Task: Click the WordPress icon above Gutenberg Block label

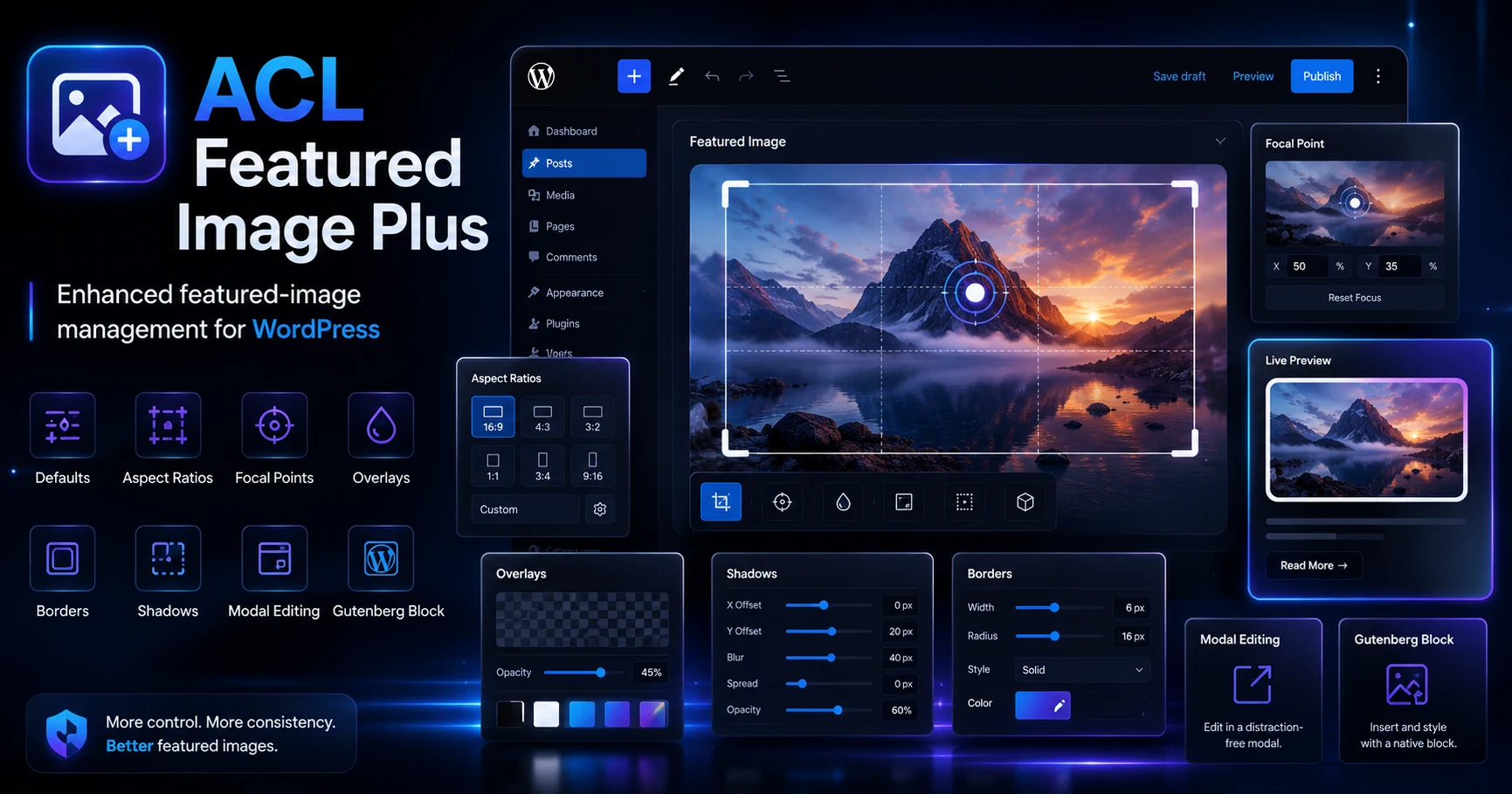Action: pyautogui.click(x=381, y=559)
